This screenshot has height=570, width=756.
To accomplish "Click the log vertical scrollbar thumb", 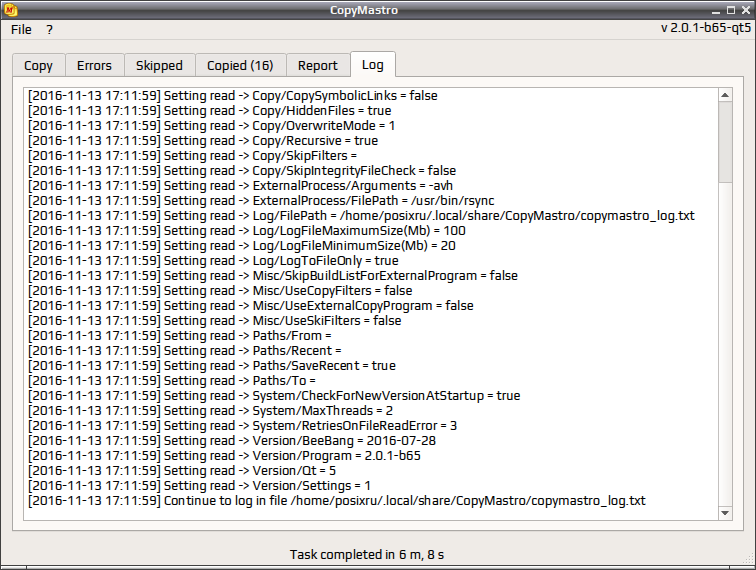I will point(725,142).
